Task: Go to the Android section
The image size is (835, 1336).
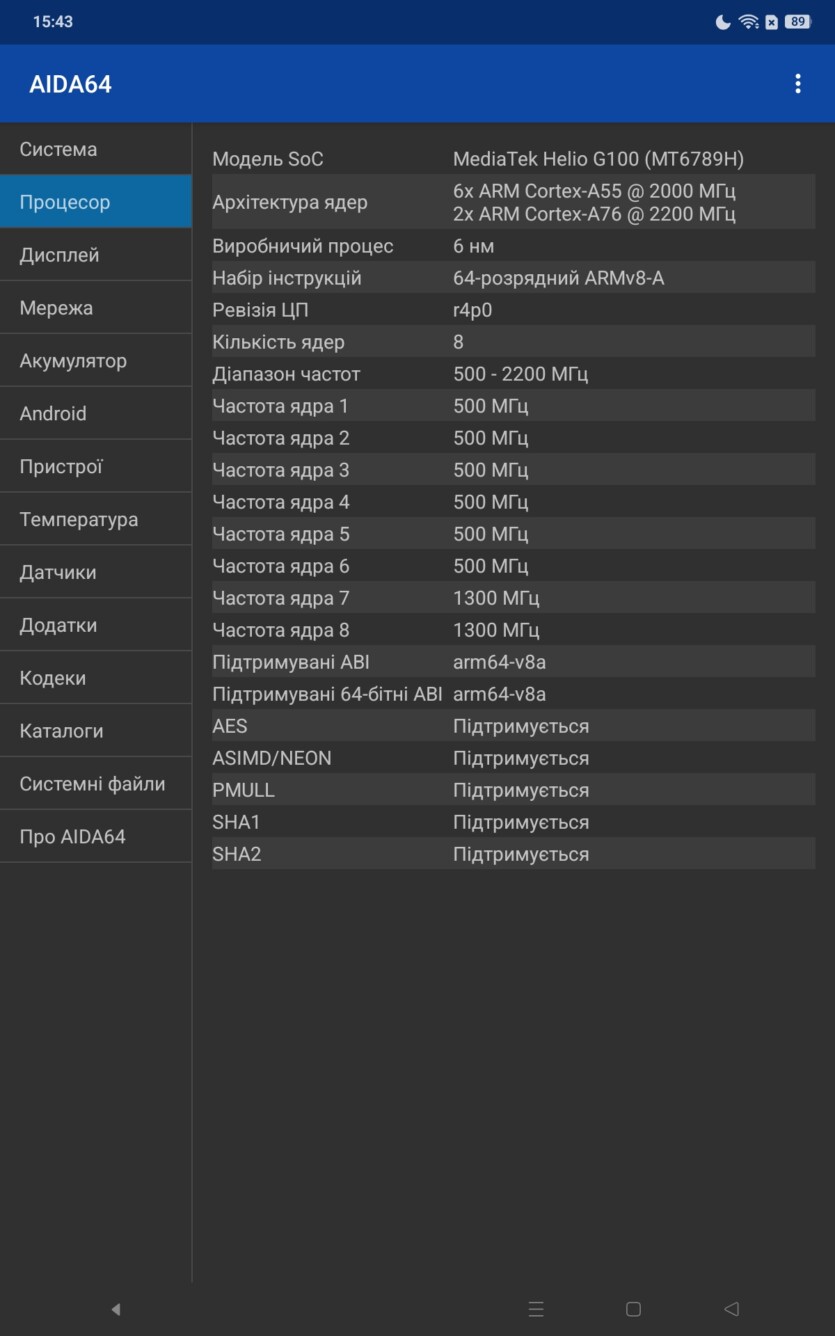Action: [x=96, y=413]
